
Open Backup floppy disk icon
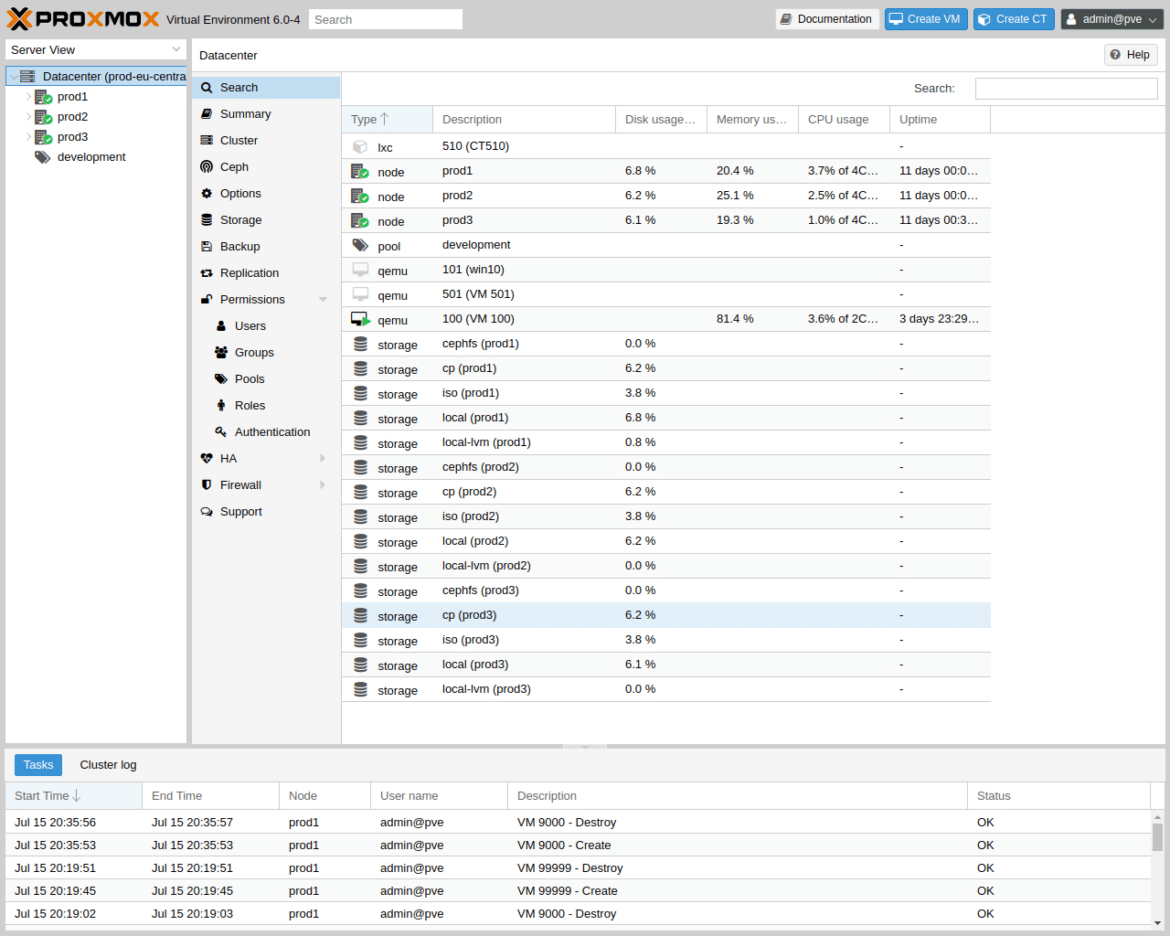tap(207, 246)
